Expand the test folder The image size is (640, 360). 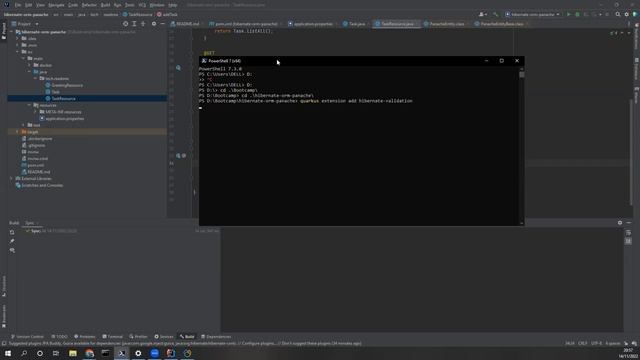[x=24, y=125]
